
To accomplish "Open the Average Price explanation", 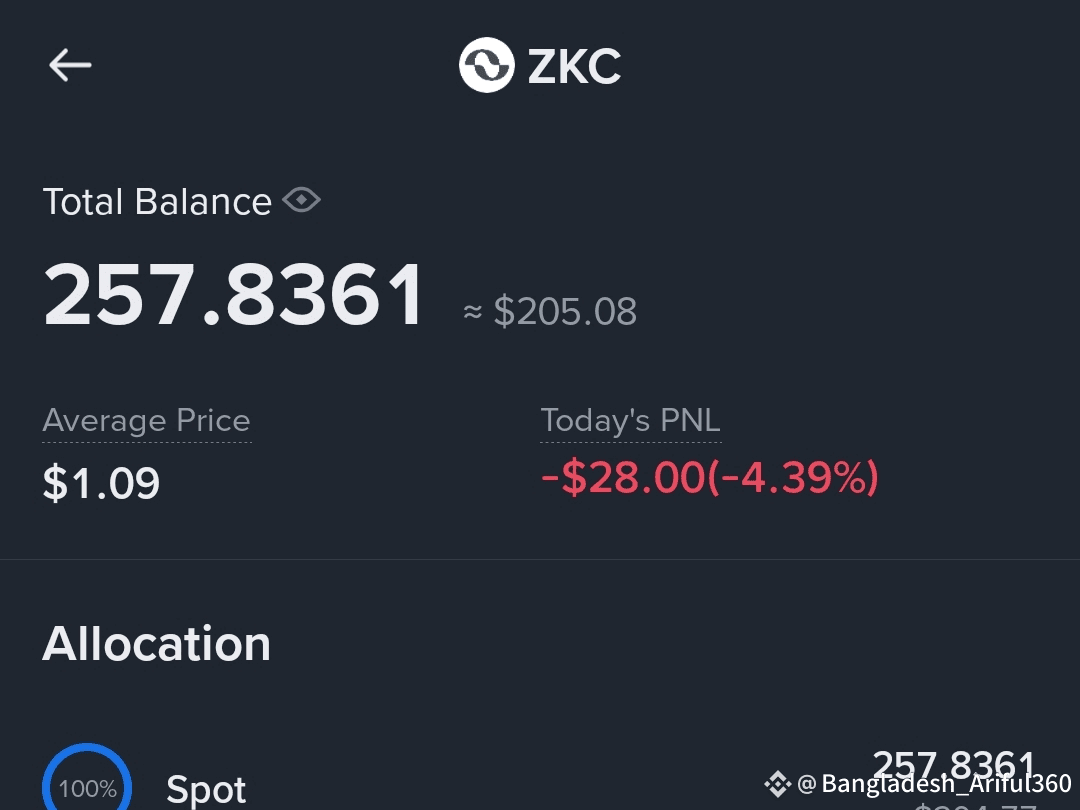I will [147, 421].
